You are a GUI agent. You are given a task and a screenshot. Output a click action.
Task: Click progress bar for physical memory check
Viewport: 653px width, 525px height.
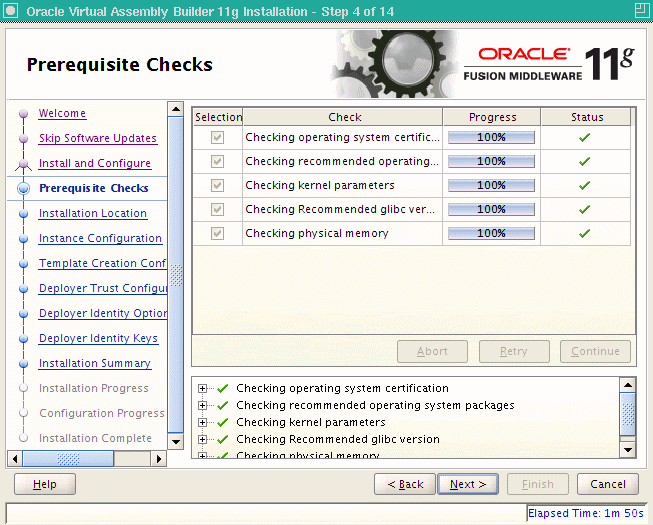[x=491, y=233]
